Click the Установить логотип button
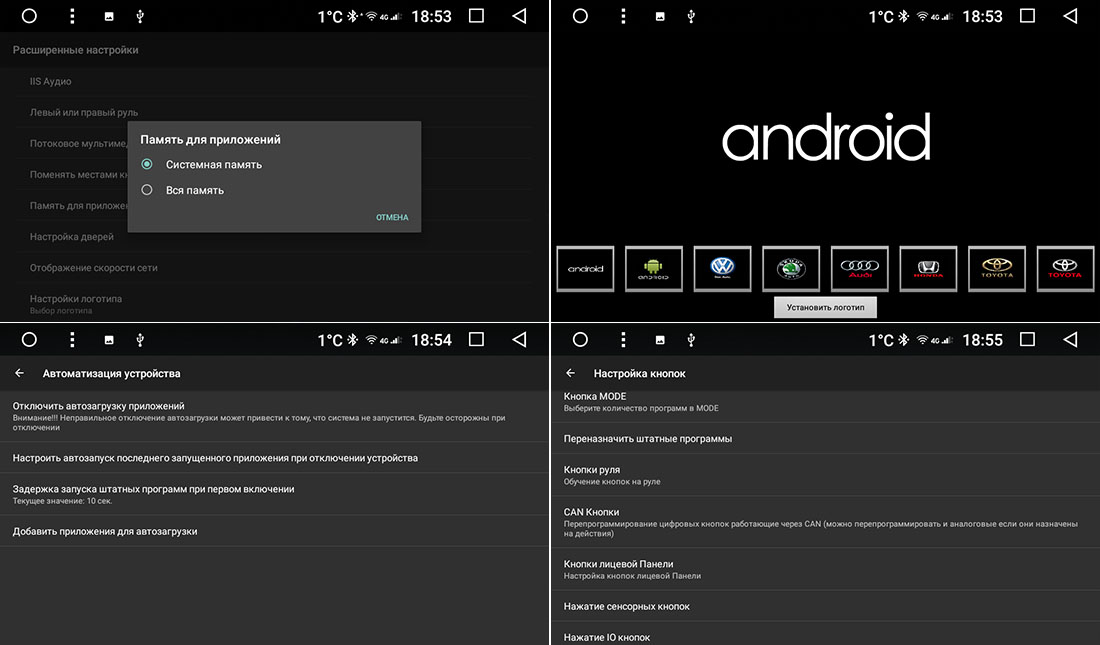 pyautogui.click(x=825, y=307)
